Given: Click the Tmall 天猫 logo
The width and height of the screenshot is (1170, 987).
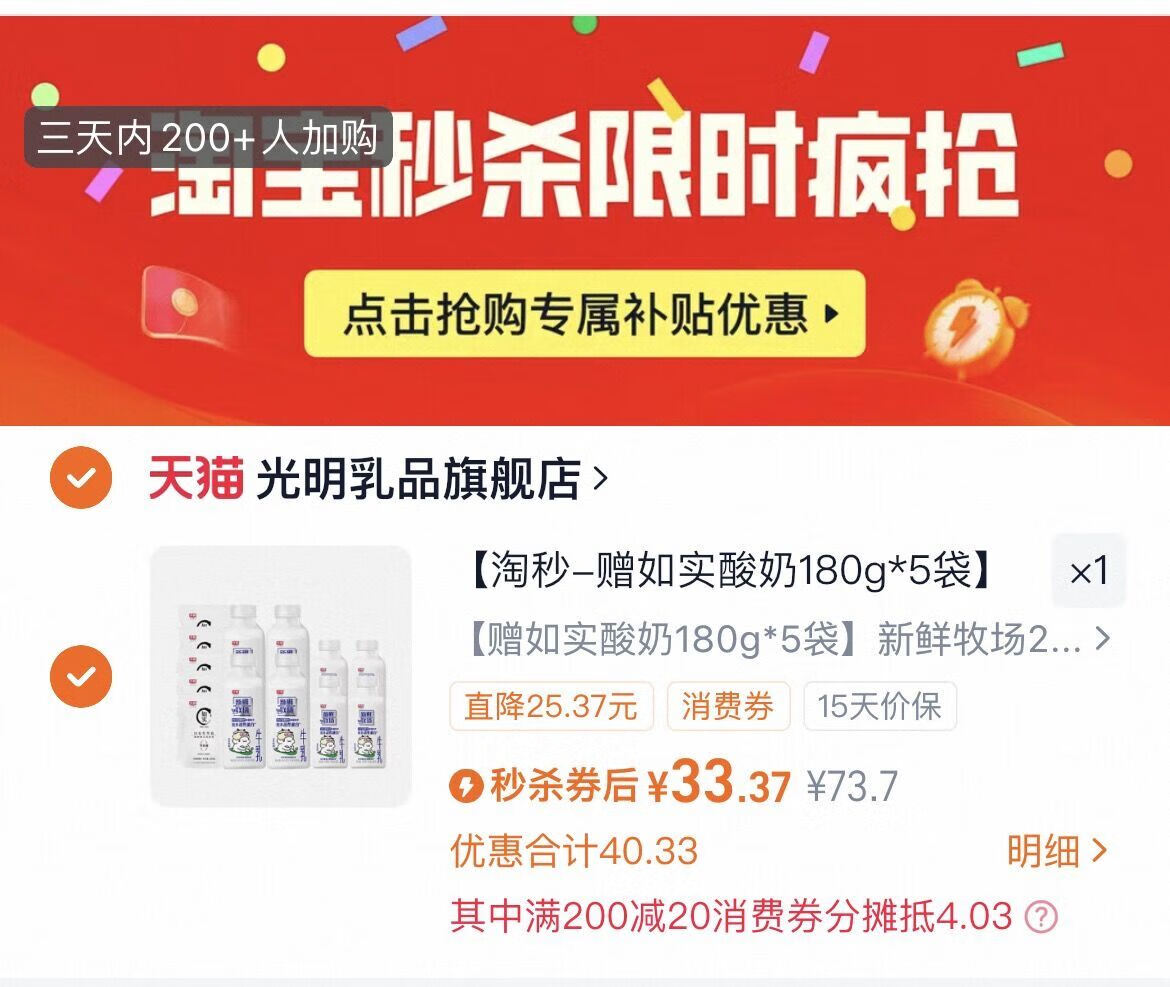Looking at the screenshot, I should 195,477.
